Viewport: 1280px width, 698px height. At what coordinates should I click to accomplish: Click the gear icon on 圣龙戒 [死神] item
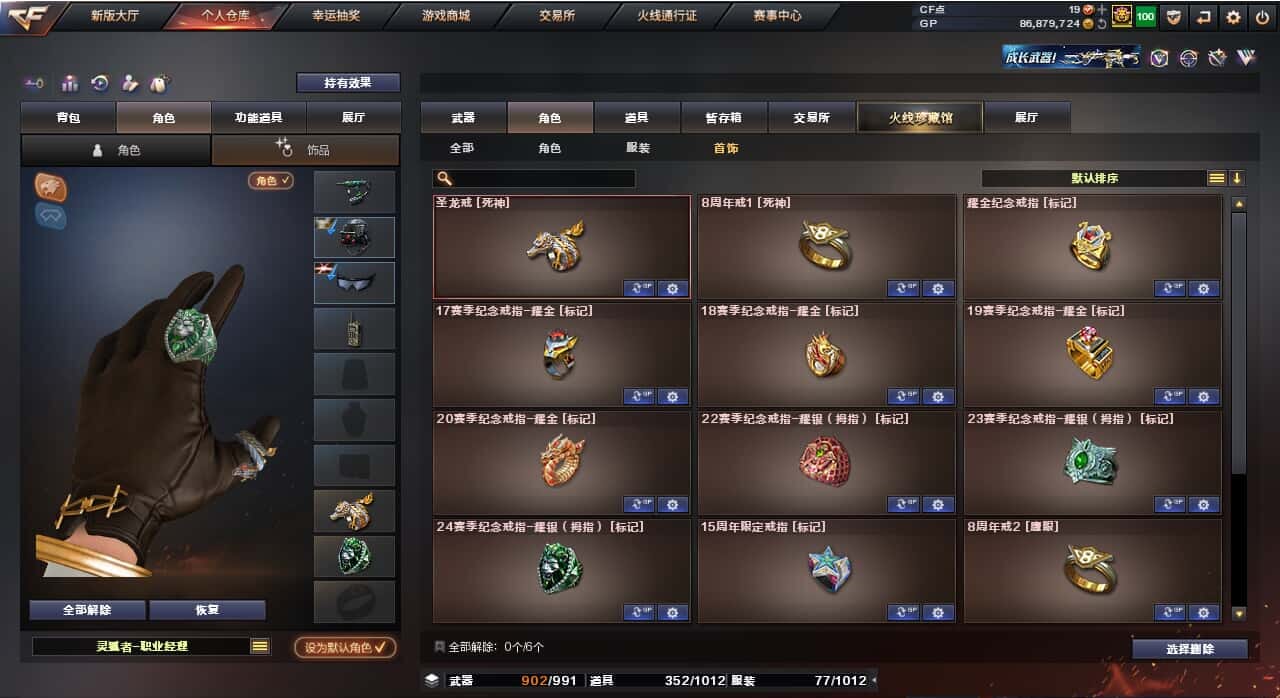[x=672, y=288]
